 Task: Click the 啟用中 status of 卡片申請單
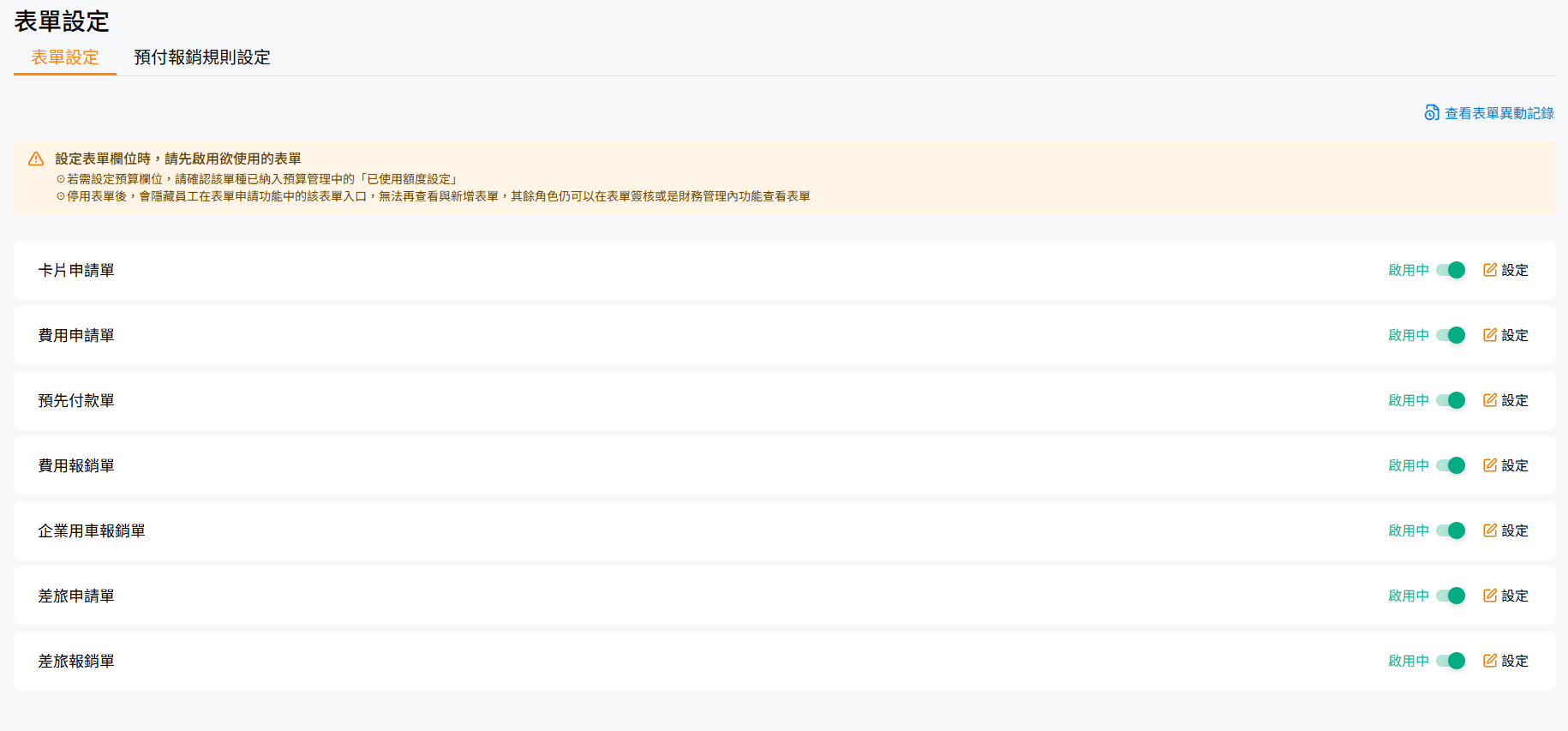coord(1409,270)
